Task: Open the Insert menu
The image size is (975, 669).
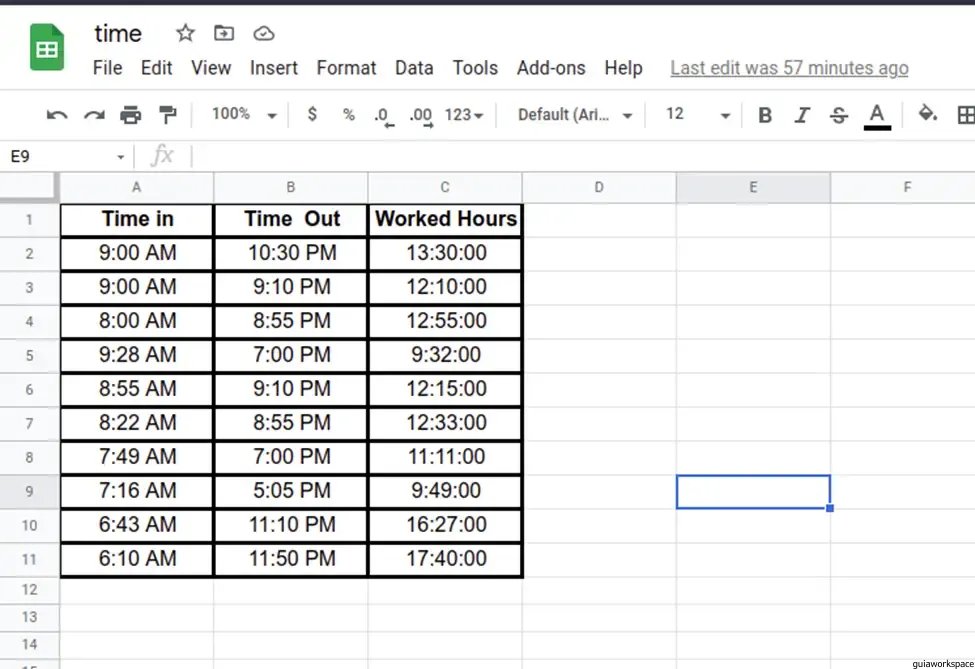Action: [x=274, y=68]
